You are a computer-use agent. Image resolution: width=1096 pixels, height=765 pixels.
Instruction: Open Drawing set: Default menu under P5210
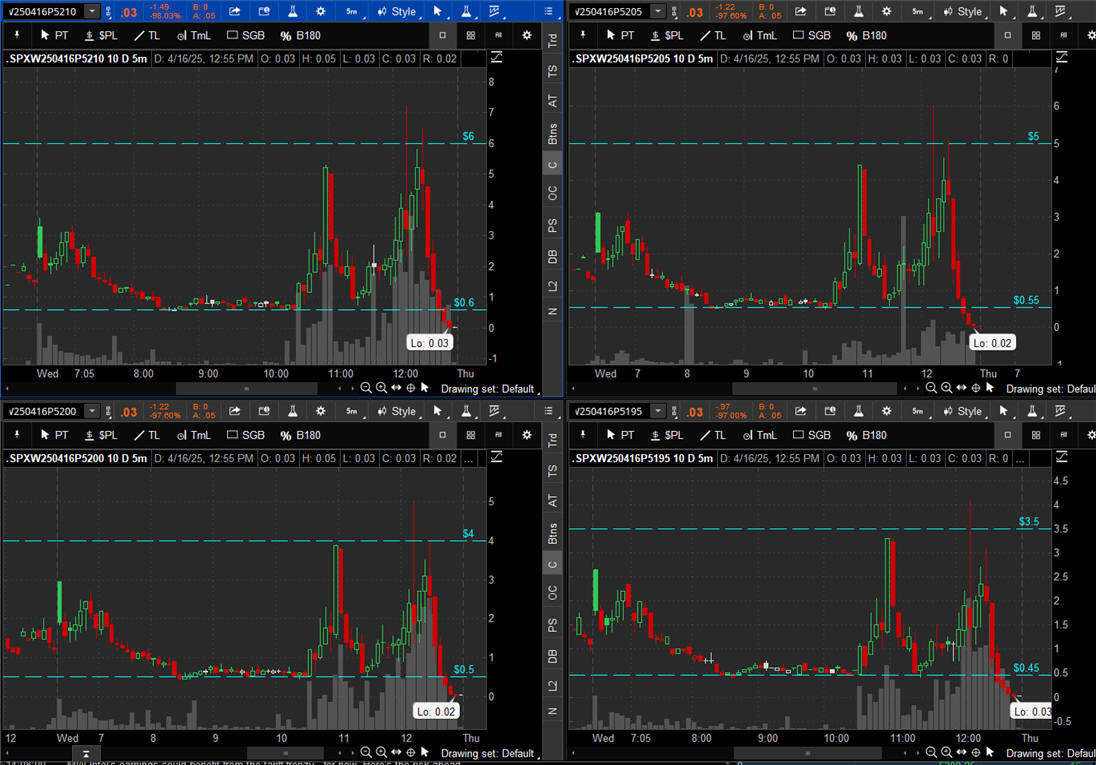pos(489,389)
